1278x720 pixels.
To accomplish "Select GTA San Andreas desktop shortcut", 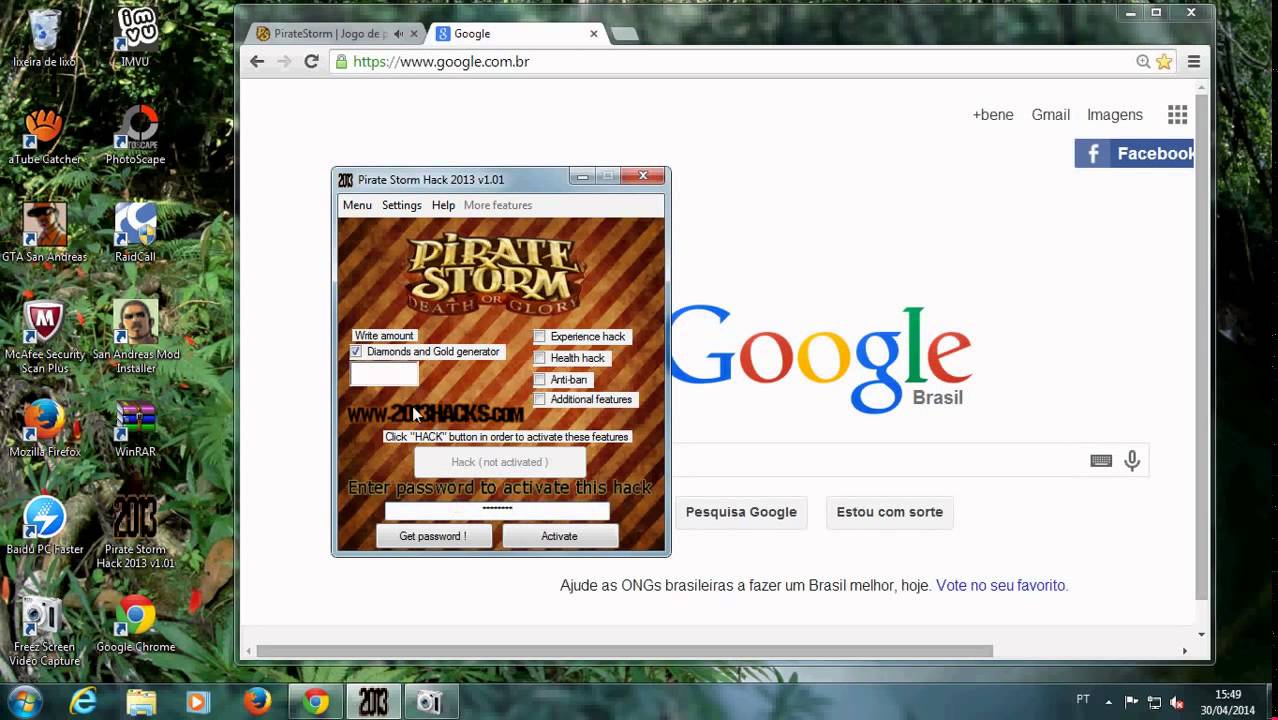I will coord(44,232).
